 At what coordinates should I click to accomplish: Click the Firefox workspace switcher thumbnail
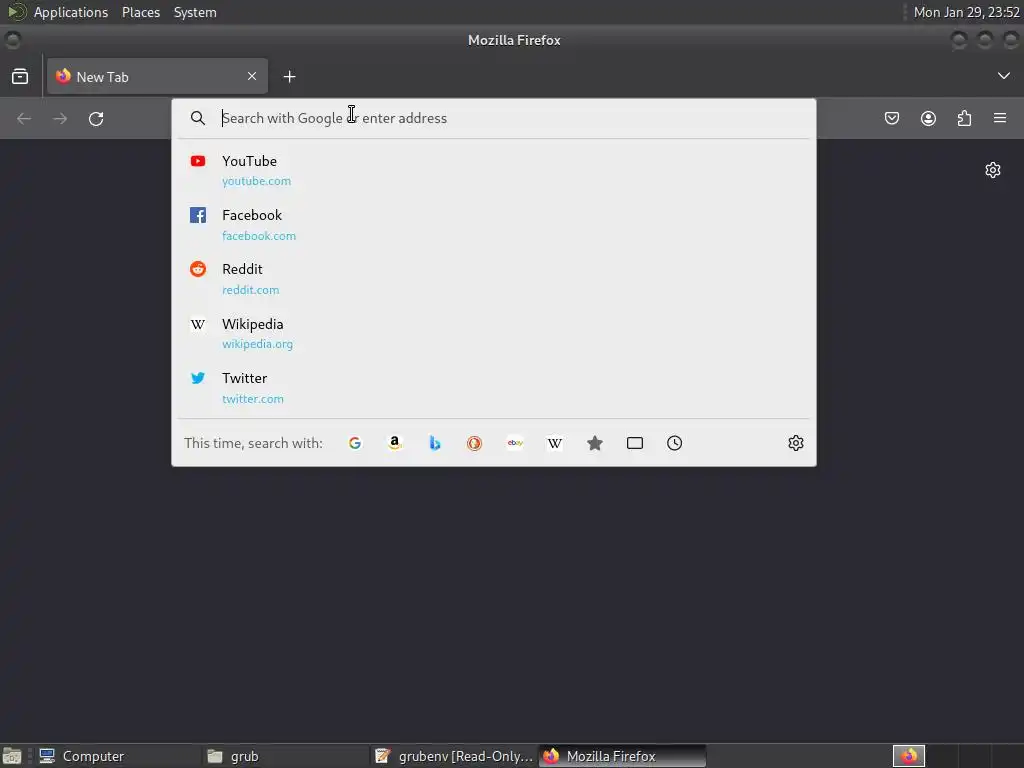click(909, 756)
